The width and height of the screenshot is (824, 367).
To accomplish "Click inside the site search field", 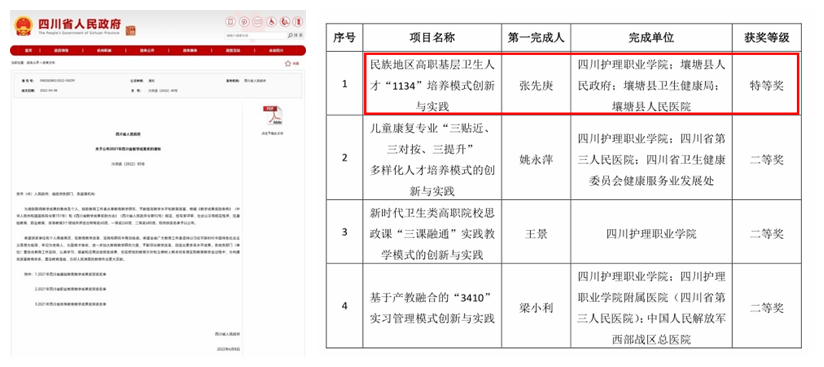I will click(x=256, y=35).
